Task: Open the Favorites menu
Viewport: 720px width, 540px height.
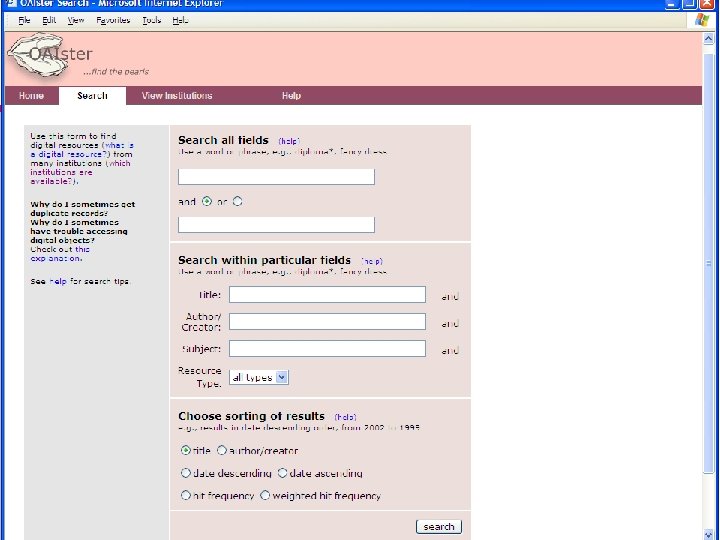Action: point(113,20)
